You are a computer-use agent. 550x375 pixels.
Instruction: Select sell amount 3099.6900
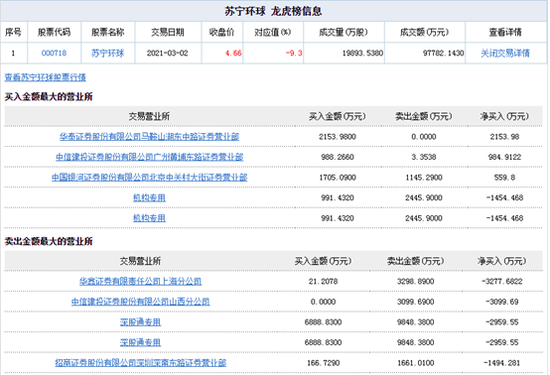tap(416, 301)
